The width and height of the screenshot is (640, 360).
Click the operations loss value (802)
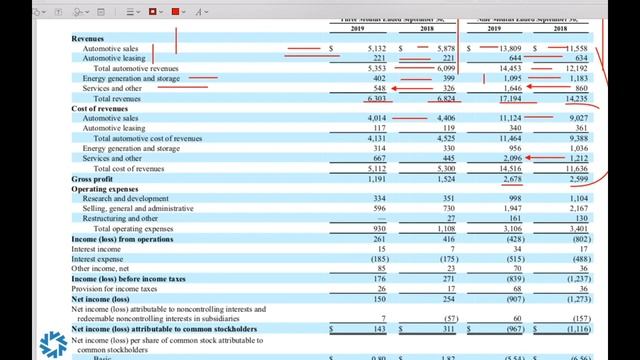pos(581,239)
